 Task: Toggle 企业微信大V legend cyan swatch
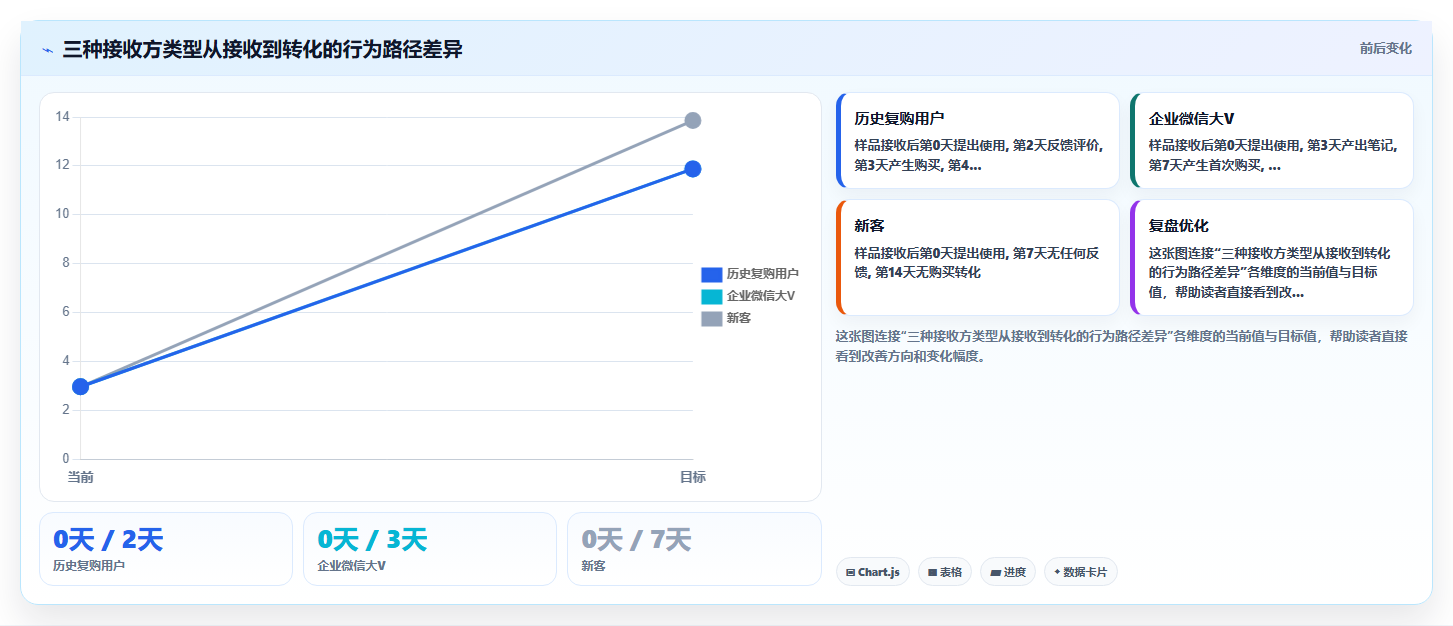tap(711, 296)
